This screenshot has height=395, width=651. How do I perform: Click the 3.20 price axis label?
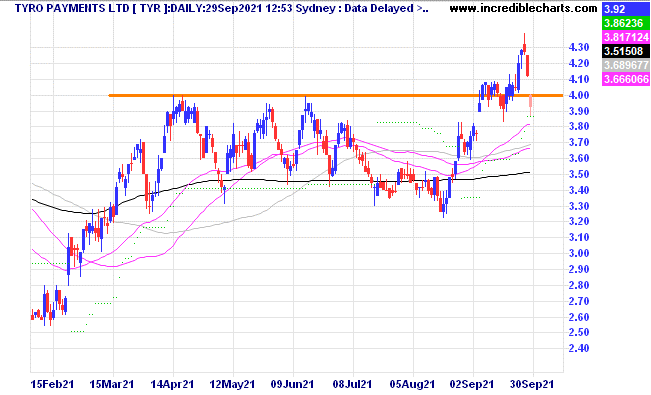(579, 221)
